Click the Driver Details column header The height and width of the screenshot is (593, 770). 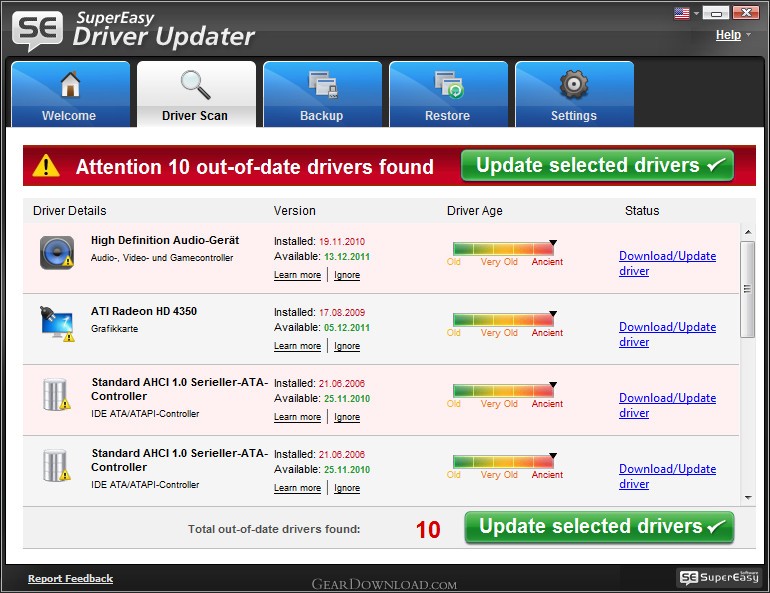click(69, 211)
